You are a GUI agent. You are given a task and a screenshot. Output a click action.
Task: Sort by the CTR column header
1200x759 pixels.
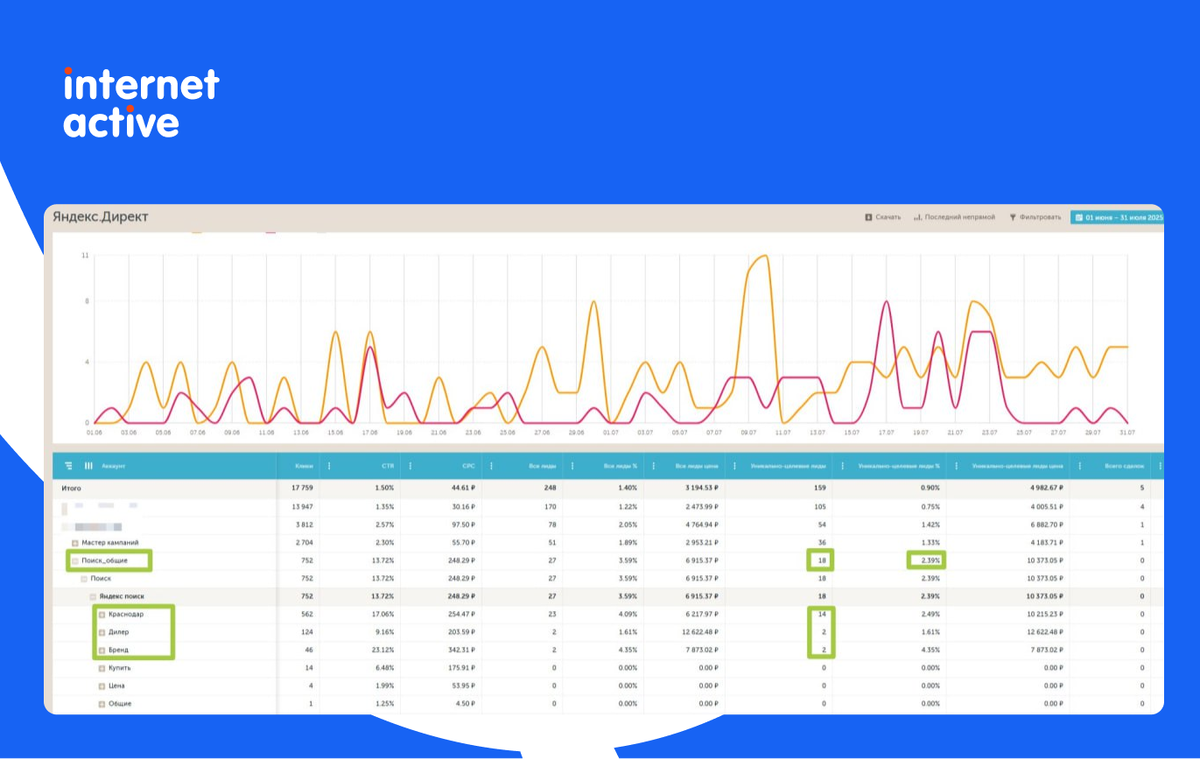pos(389,466)
